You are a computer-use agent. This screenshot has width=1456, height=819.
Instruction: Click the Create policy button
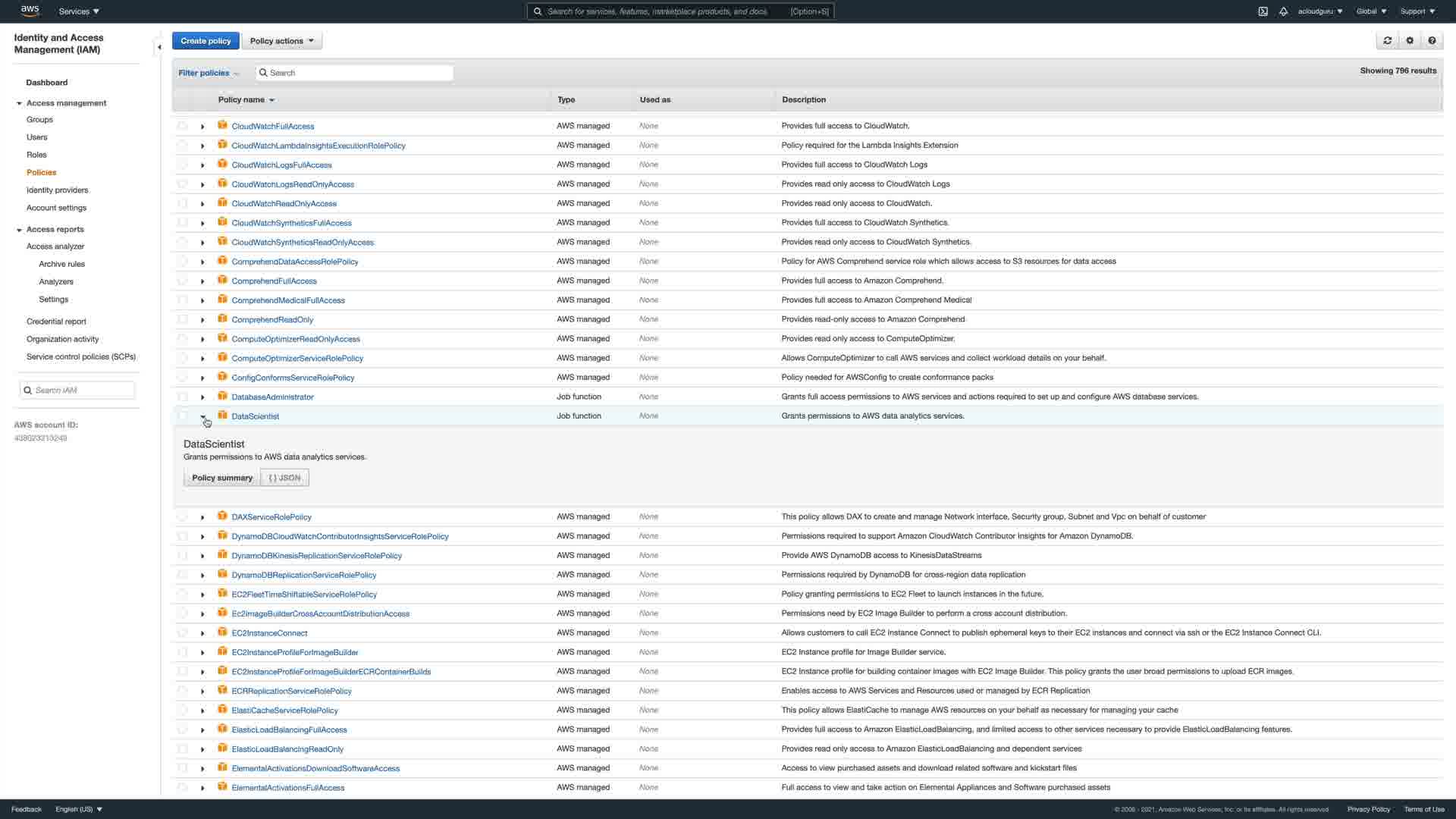tap(206, 41)
